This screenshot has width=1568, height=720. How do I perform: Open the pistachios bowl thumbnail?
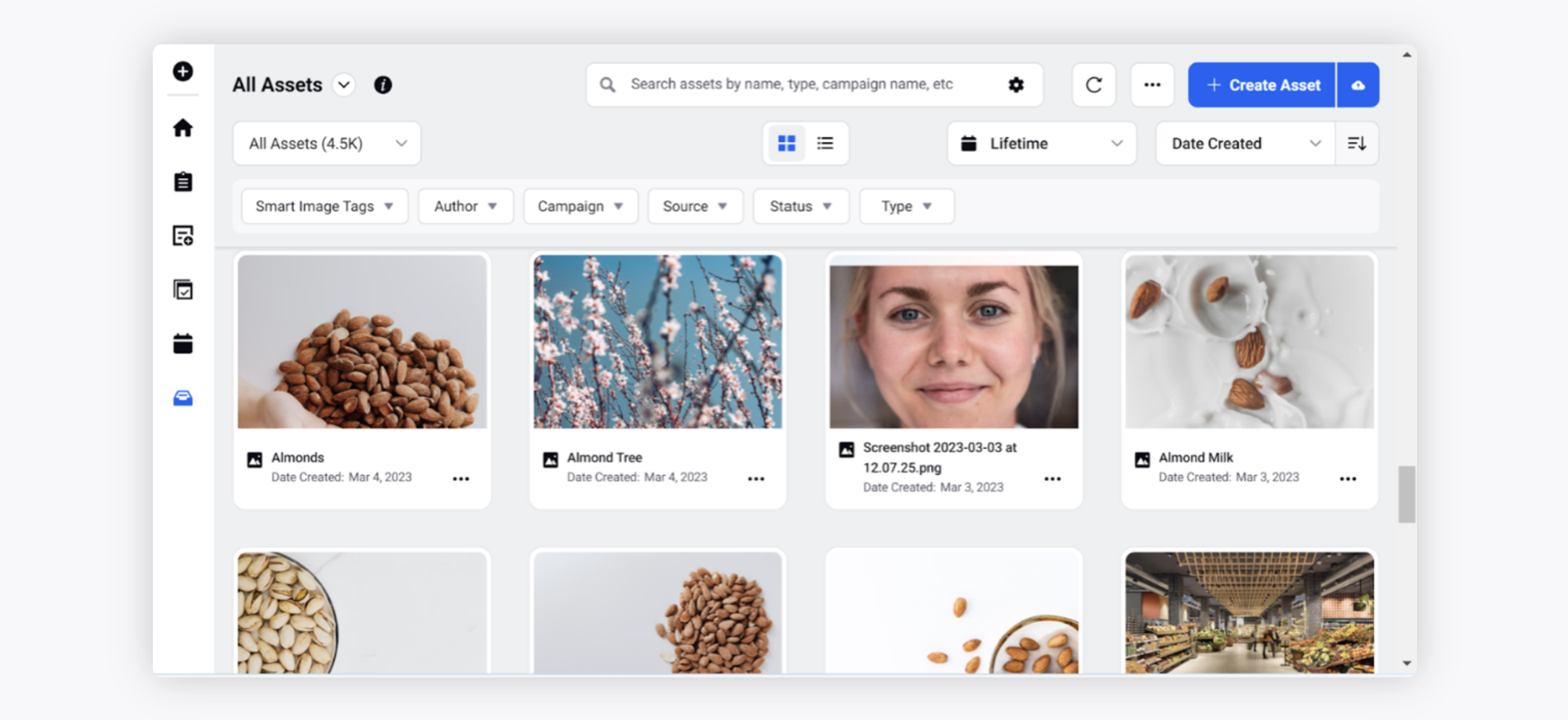point(362,613)
